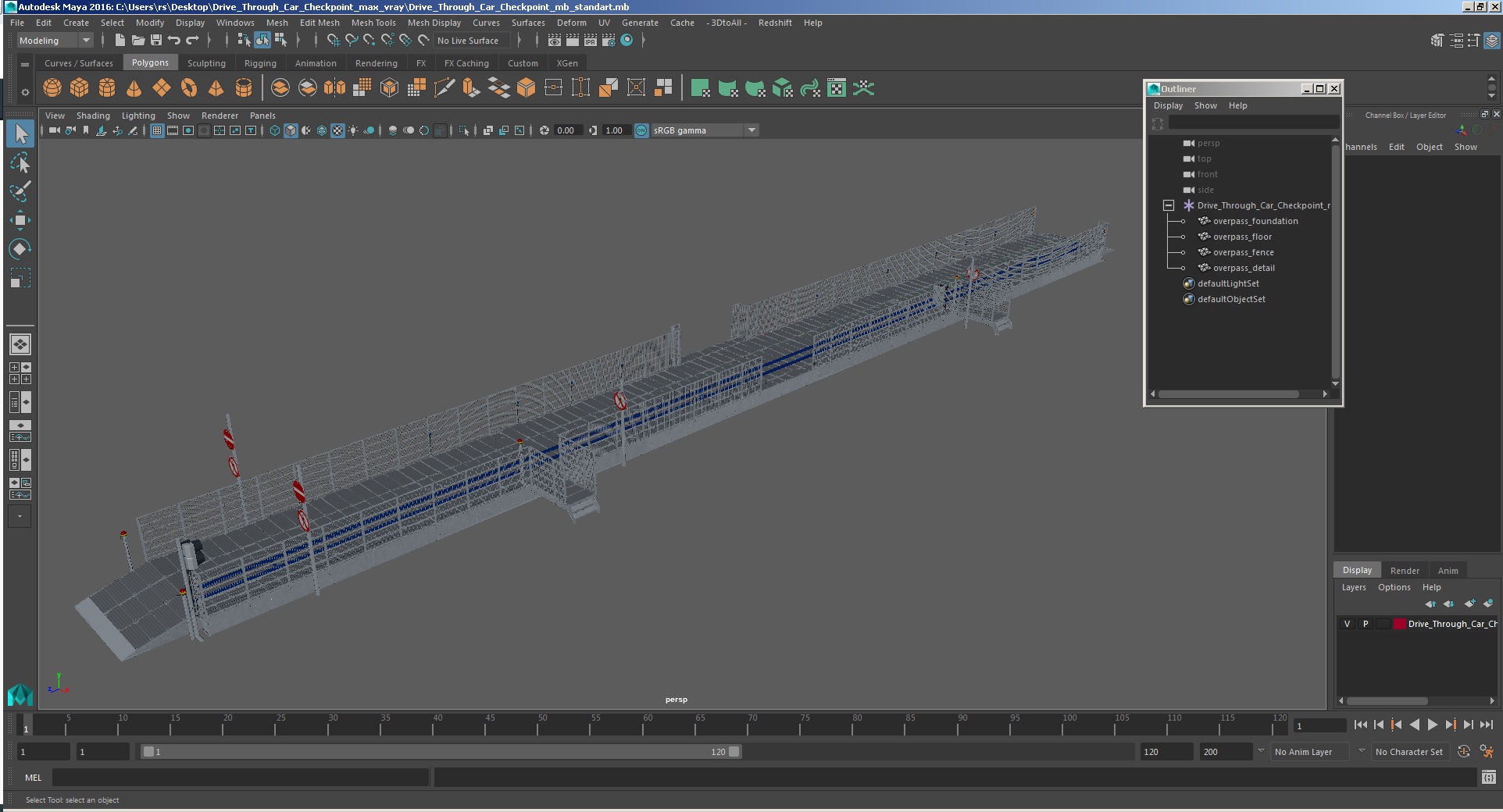Screen dimensions: 1503x812
Task: Collapse Drive_Through_Car_Checkpoint group in Outliner
Action: pyautogui.click(x=1169, y=205)
